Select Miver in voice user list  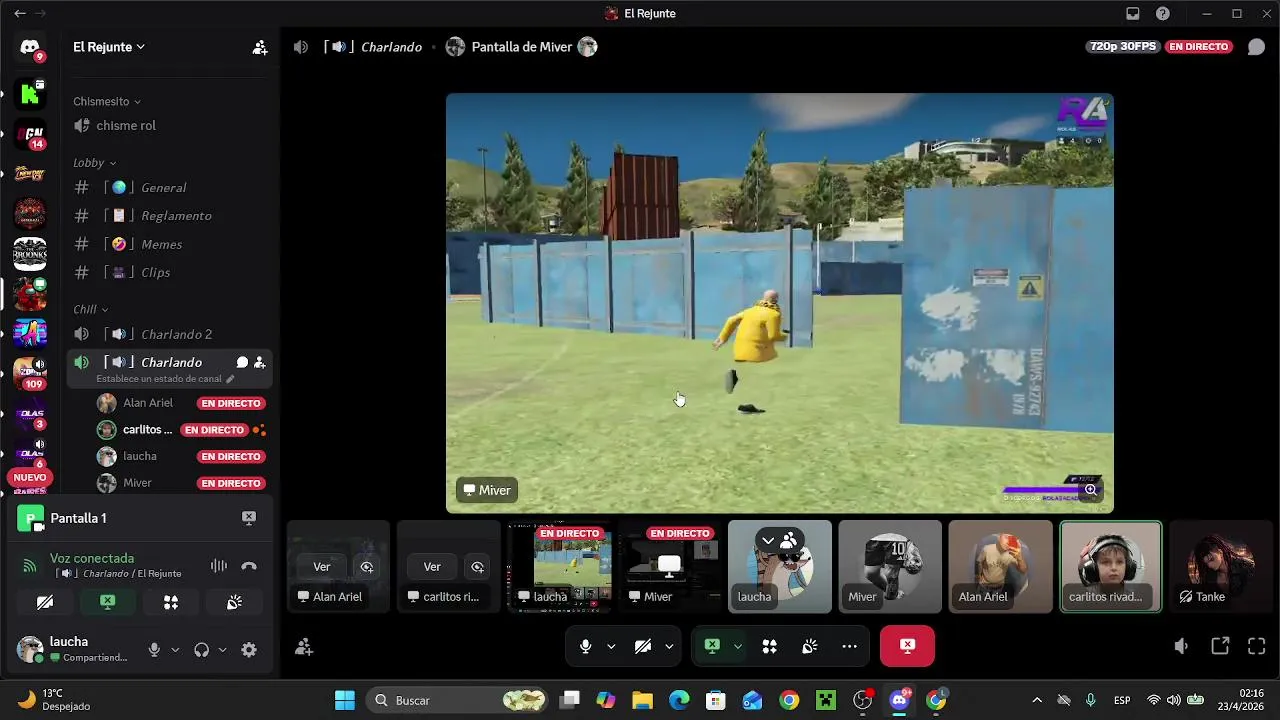click(181, 483)
